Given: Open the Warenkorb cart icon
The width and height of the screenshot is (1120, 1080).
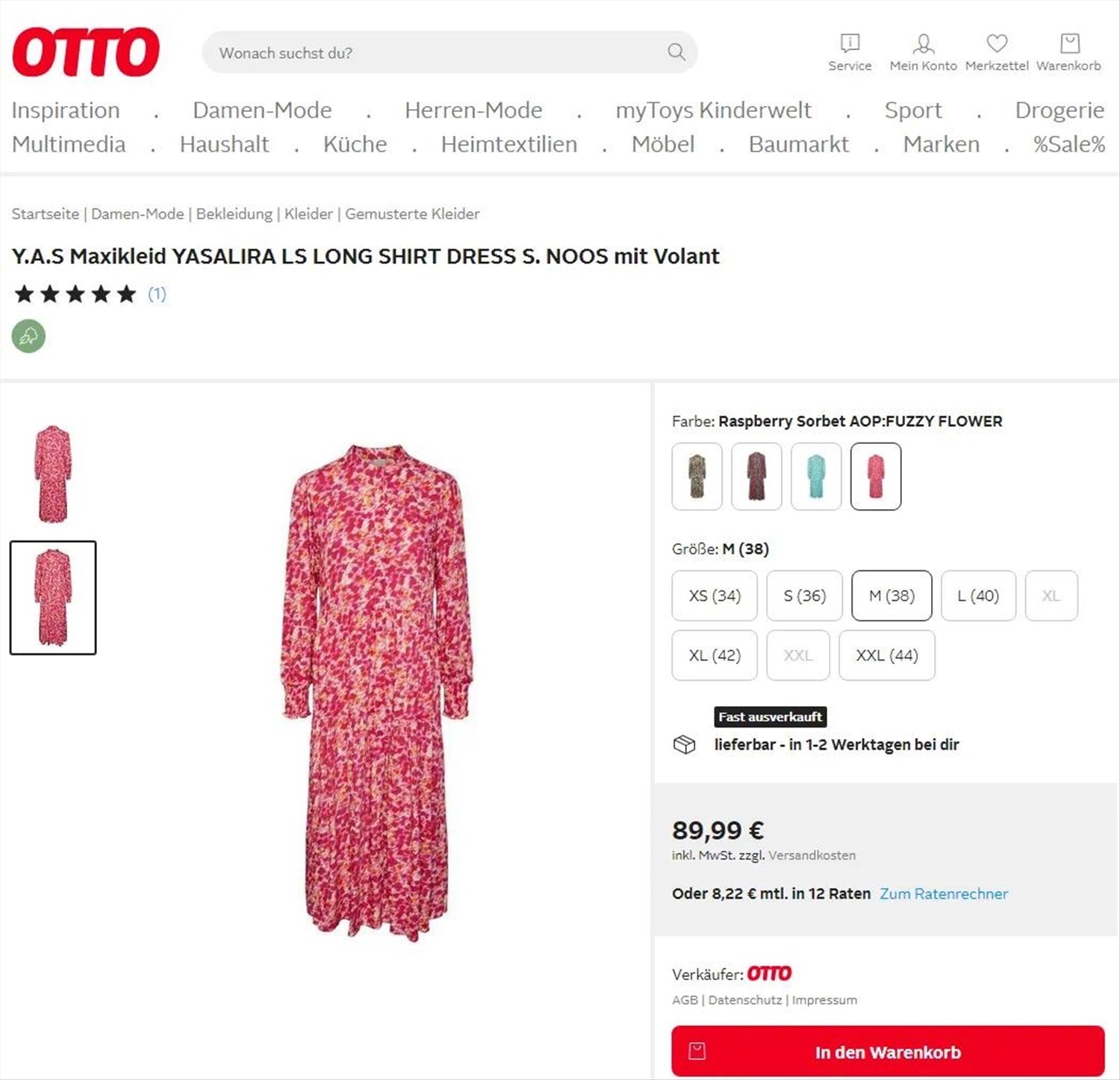Looking at the screenshot, I should pyautogui.click(x=1069, y=43).
